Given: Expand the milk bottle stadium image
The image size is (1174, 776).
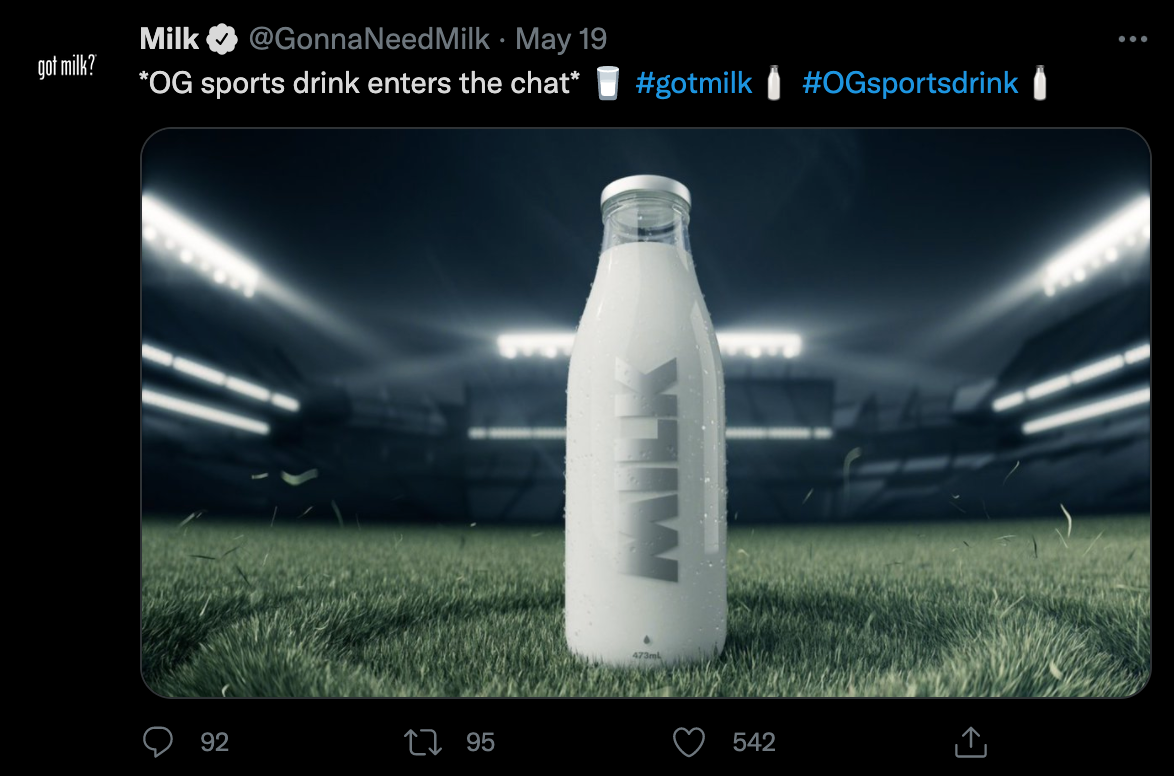Looking at the screenshot, I should coord(645,413).
